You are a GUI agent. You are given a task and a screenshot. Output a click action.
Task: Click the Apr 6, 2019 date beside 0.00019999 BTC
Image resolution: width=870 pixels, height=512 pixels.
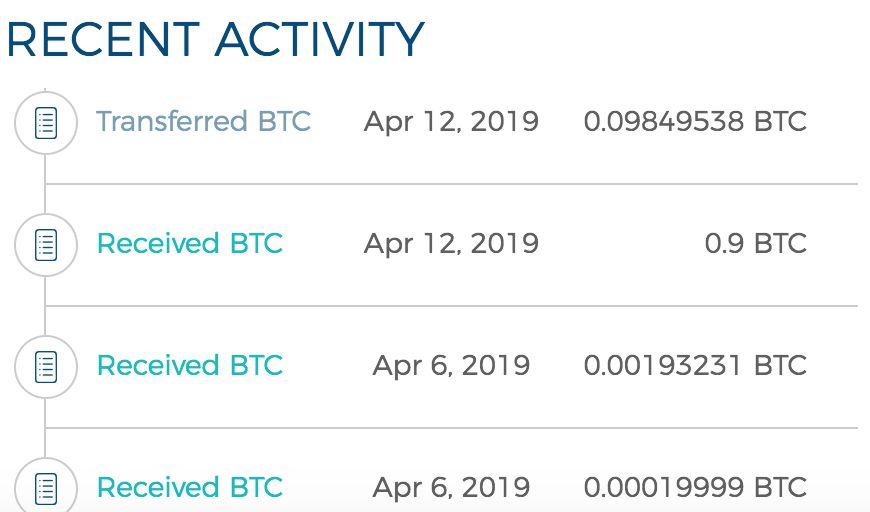coord(451,488)
